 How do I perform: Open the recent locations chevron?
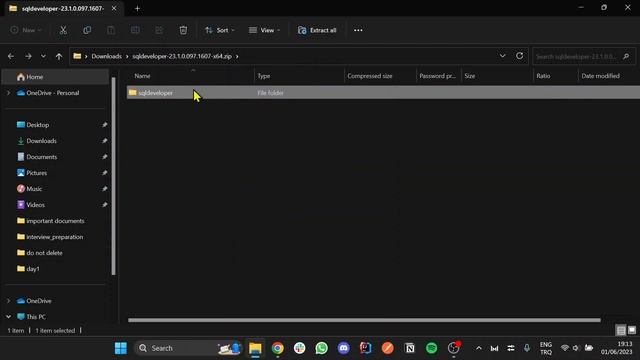click(43, 56)
